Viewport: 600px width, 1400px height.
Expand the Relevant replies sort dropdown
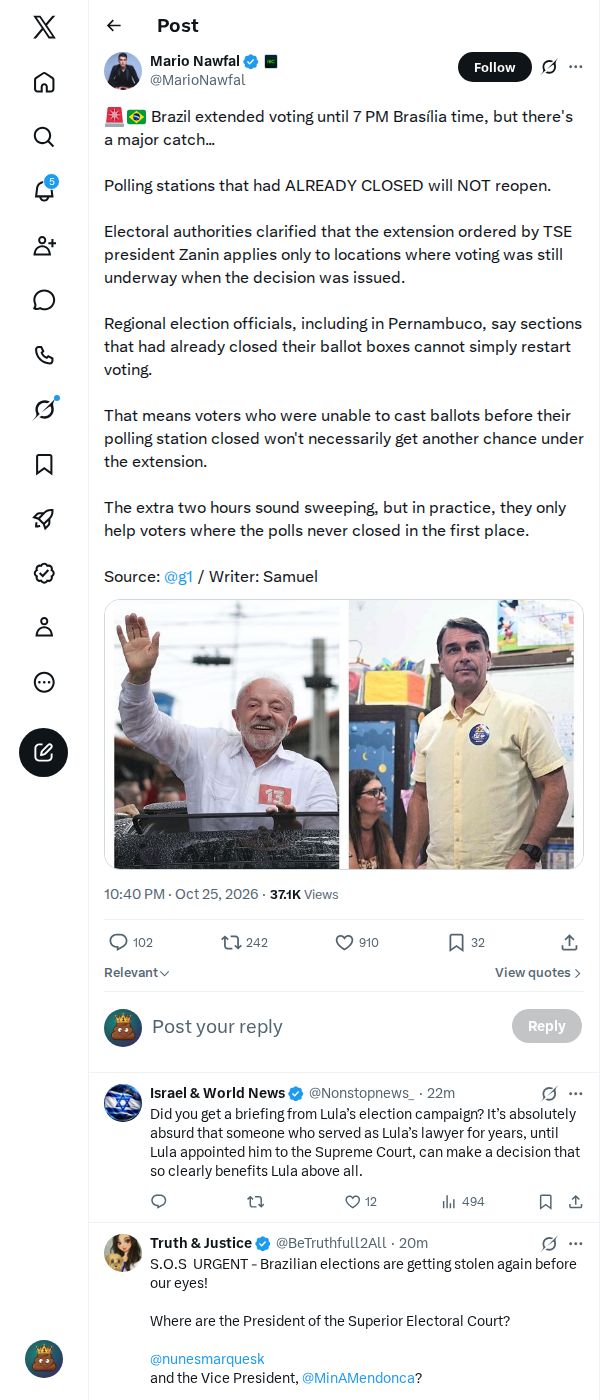pyautogui.click(x=137, y=972)
